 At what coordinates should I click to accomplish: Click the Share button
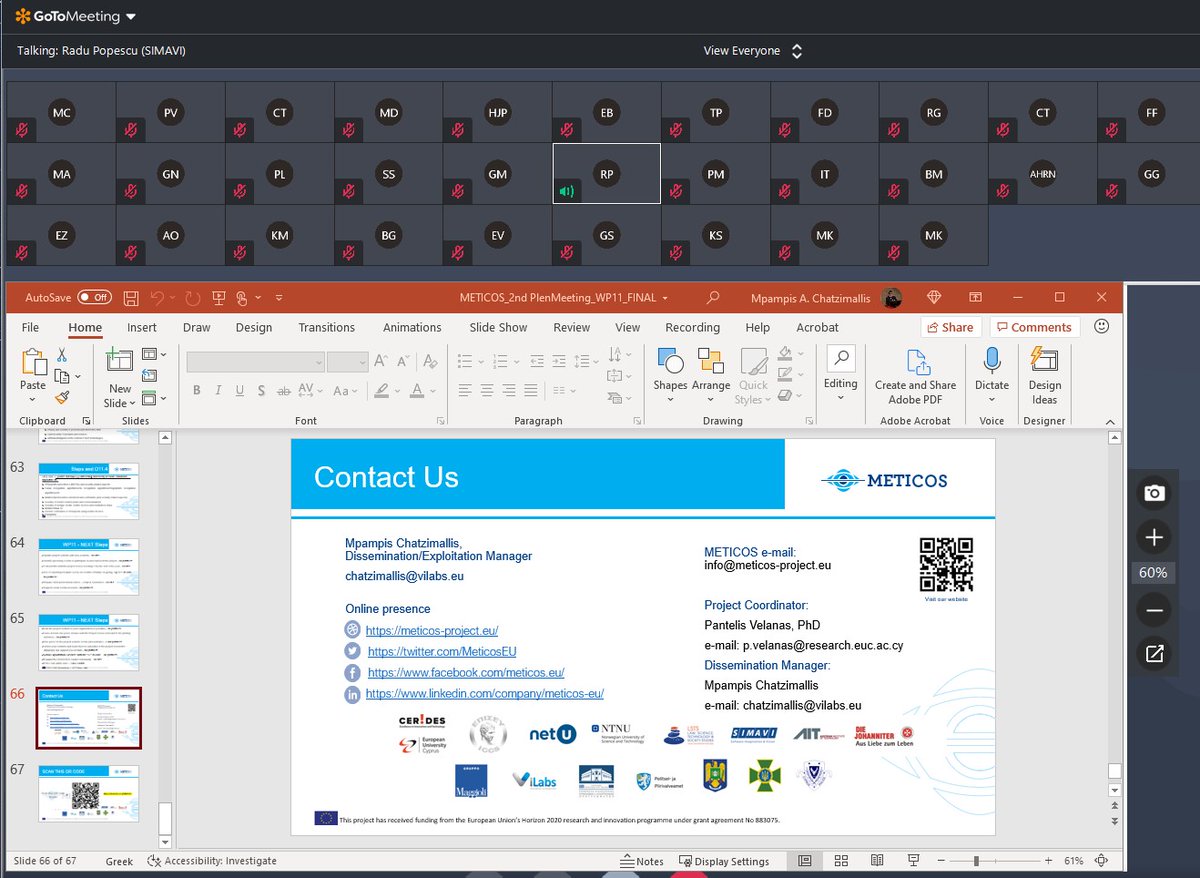point(950,327)
